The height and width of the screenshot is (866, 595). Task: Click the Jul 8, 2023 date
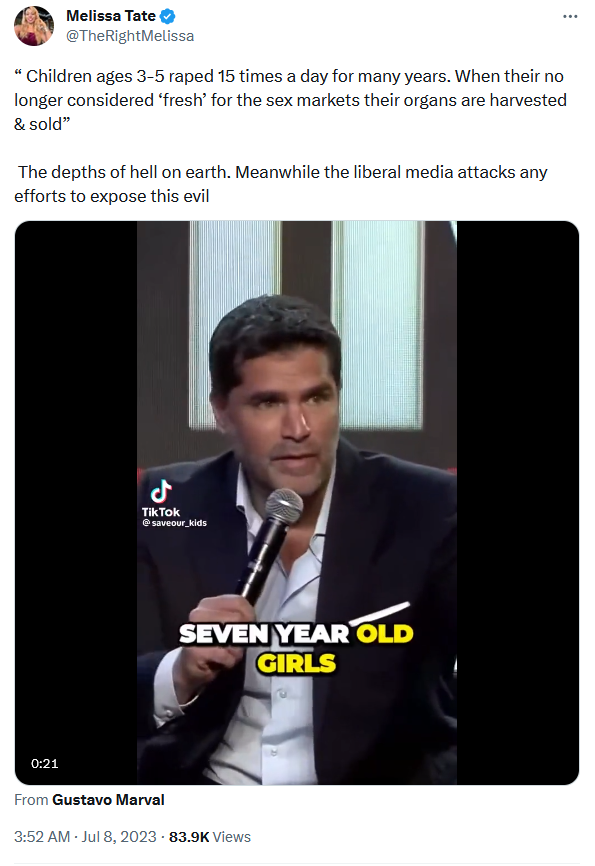(119, 837)
